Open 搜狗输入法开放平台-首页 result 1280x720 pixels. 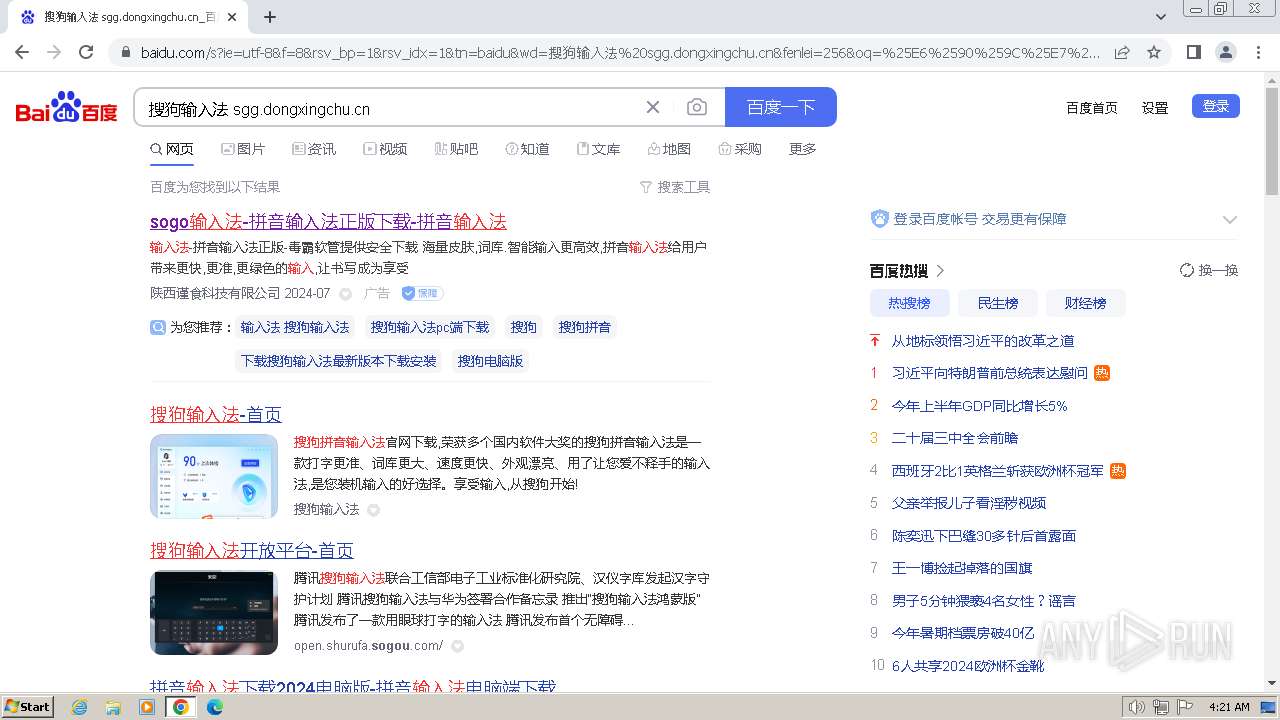tap(252, 550)
